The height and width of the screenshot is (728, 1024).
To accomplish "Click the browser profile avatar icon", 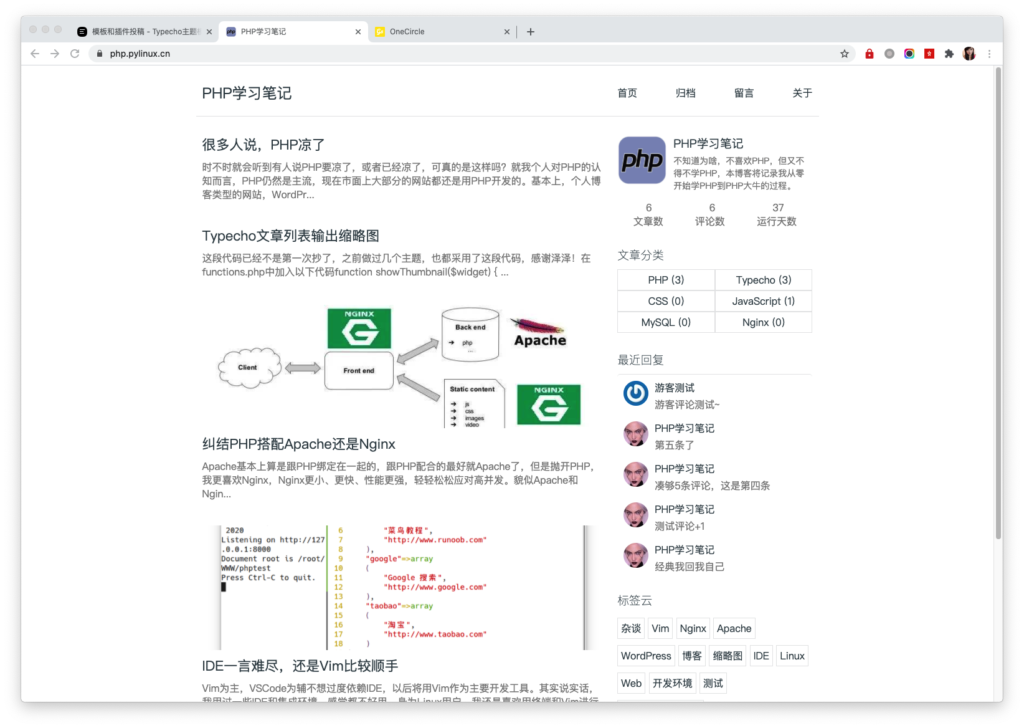I will 968,53.
